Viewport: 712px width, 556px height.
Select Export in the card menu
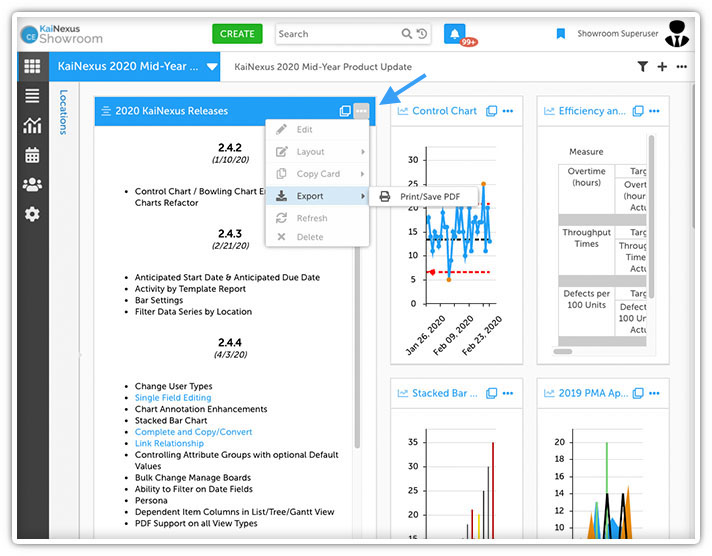[317, 196]
